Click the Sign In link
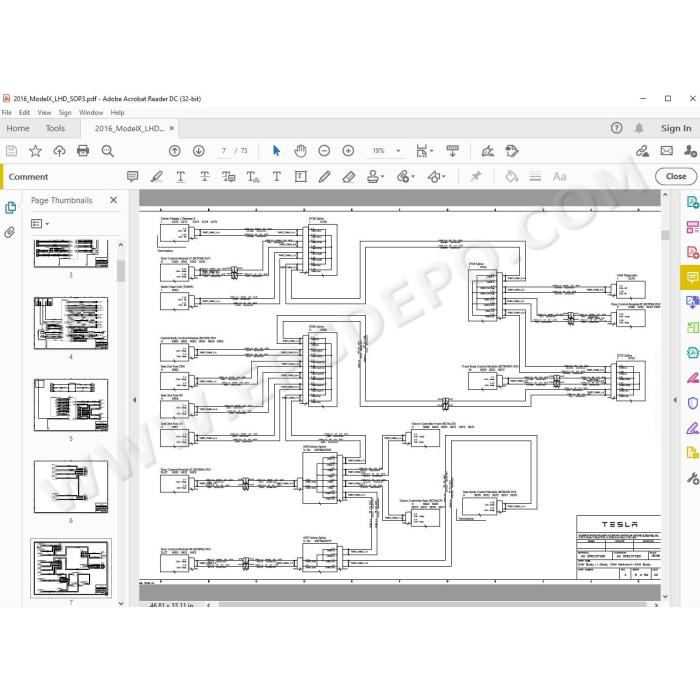The image size is (700, 700). 676,129
